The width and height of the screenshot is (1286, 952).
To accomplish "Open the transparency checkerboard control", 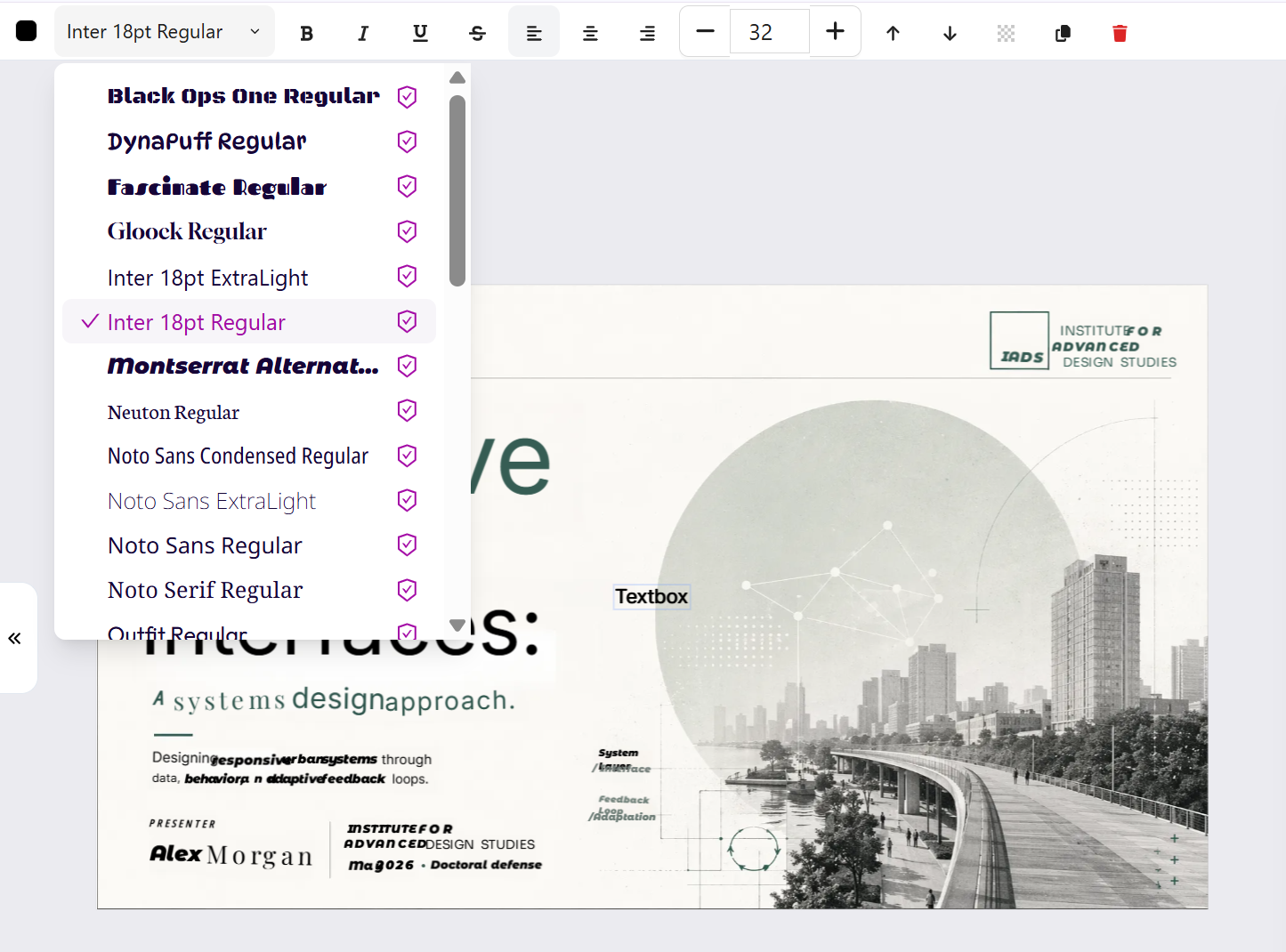I will point(1006,33).
